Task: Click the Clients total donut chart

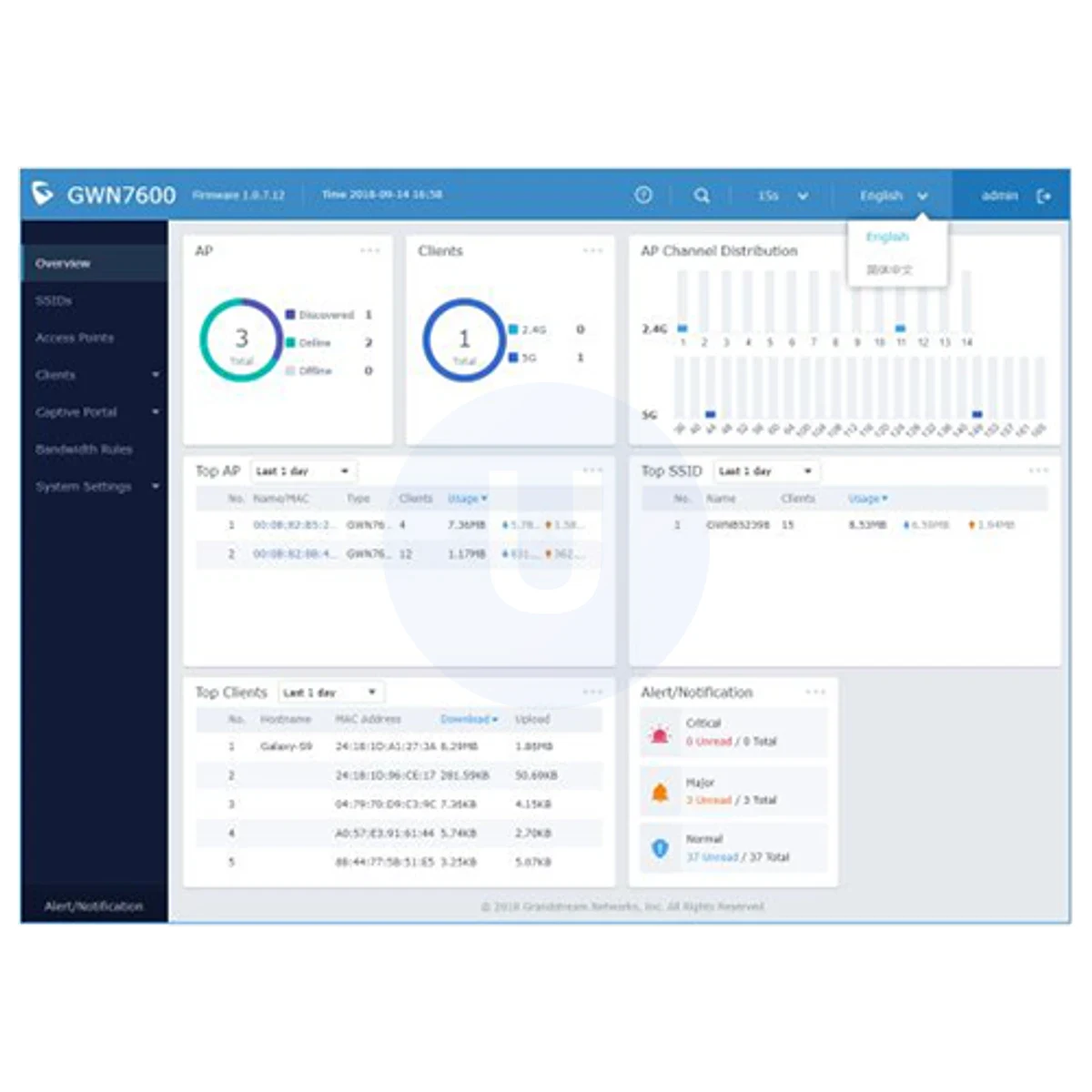Action: [464, 340]
